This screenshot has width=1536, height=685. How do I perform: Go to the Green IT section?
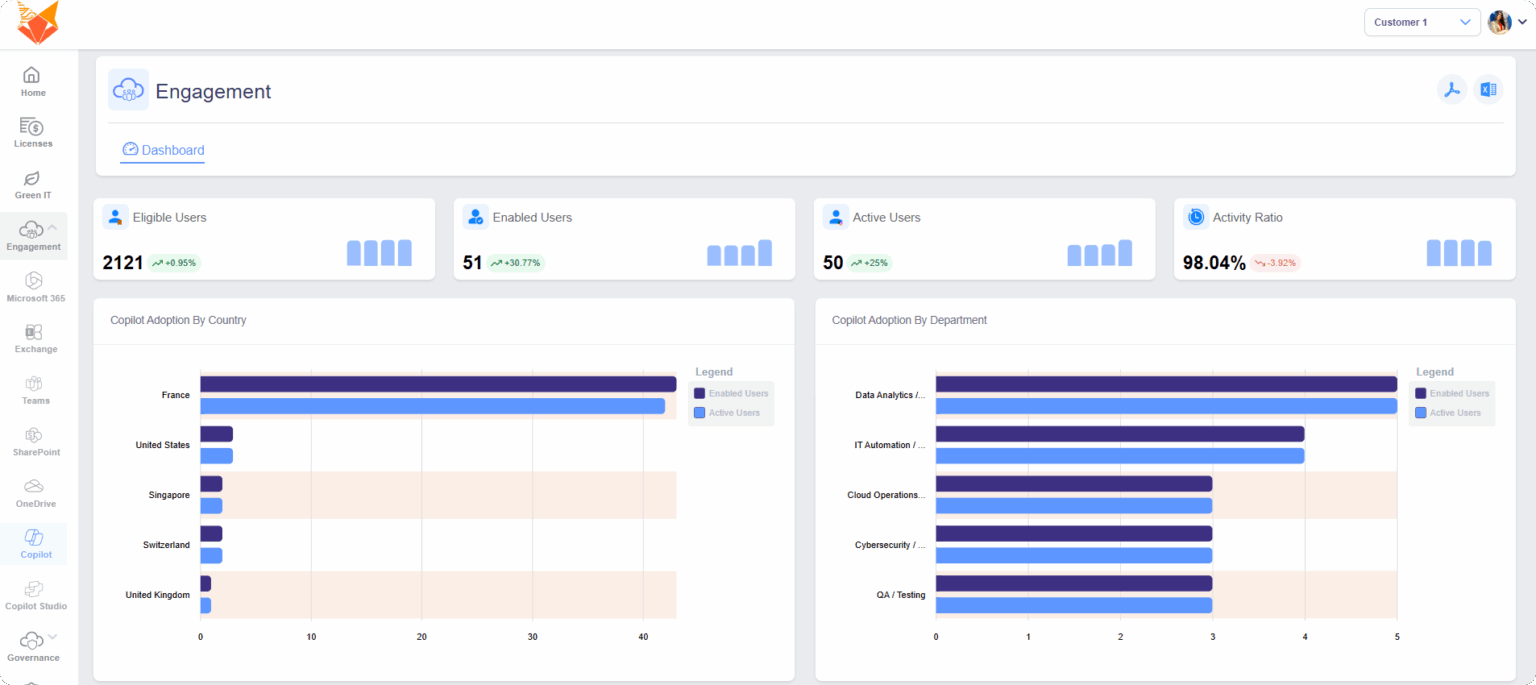click(33, 184)
